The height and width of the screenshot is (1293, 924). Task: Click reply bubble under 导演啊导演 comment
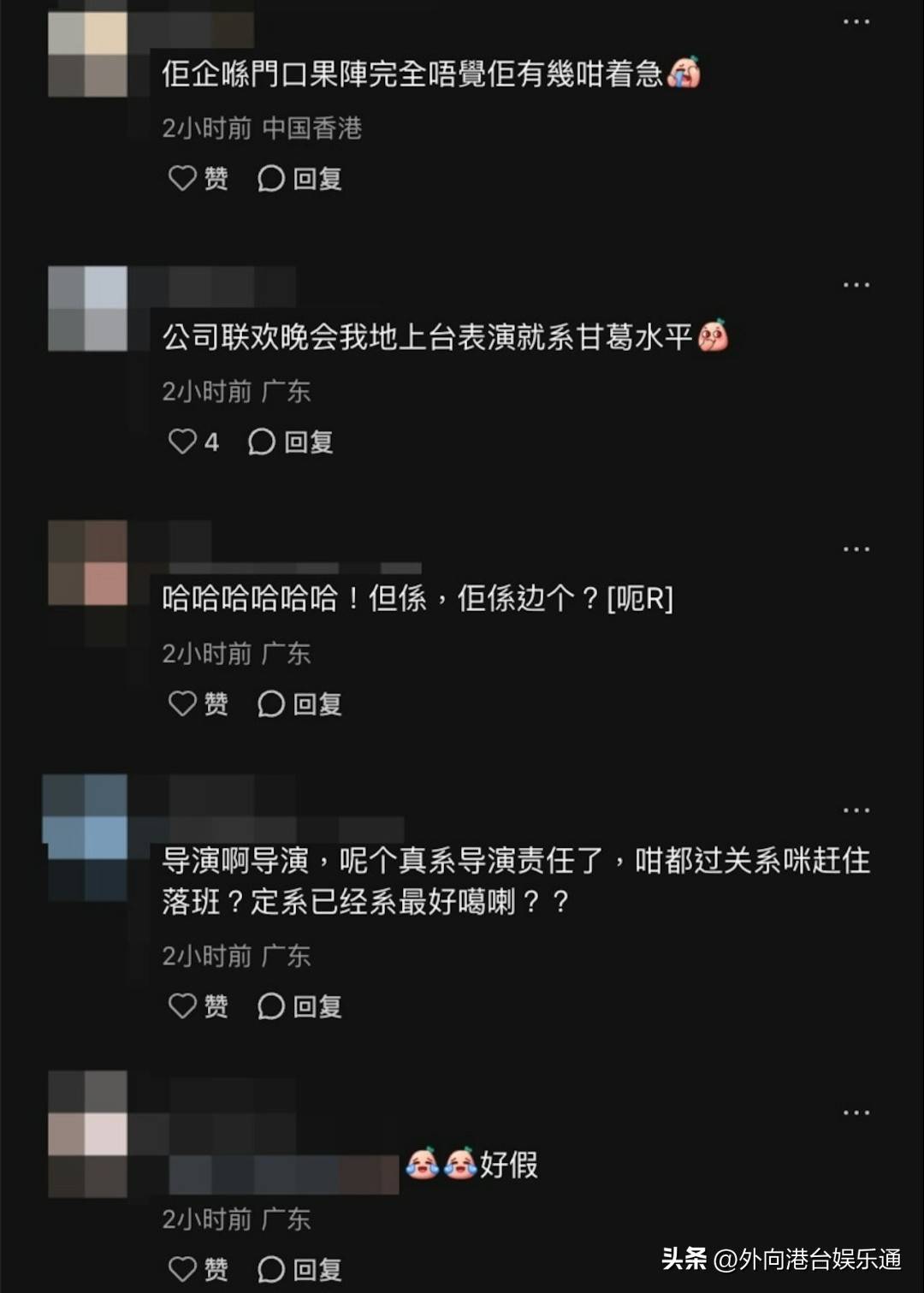(299, 1005)
